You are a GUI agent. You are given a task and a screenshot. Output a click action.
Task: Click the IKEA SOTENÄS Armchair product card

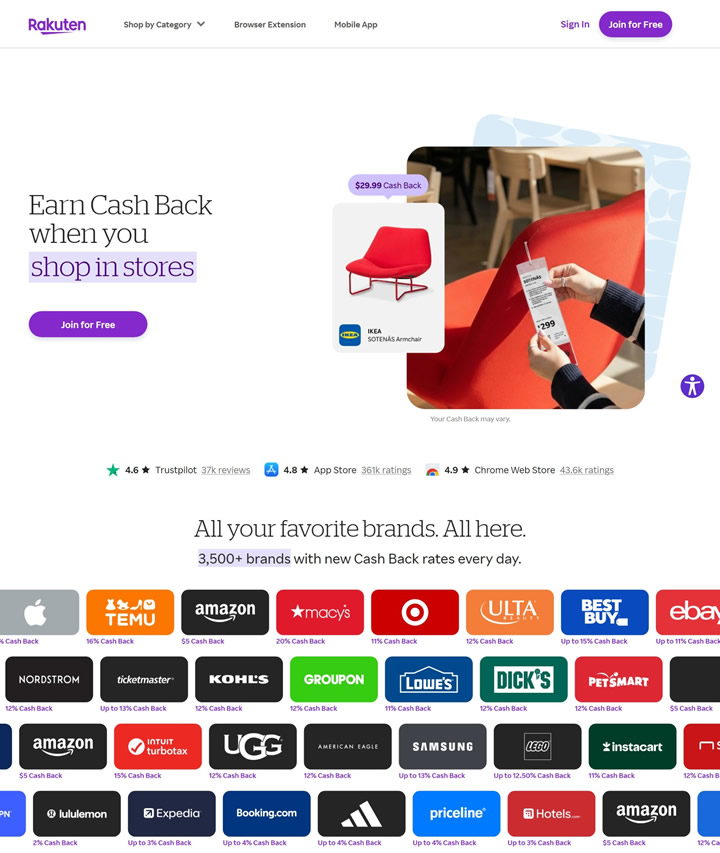click(x=388, y=277)
